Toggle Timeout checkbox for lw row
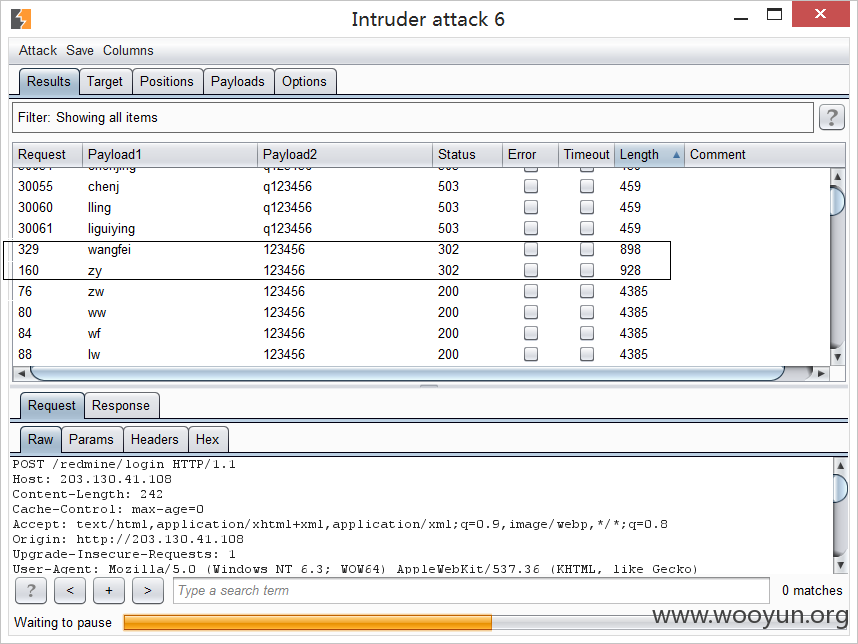This screenshot has width=858, height=644. [x=587, y=355]
